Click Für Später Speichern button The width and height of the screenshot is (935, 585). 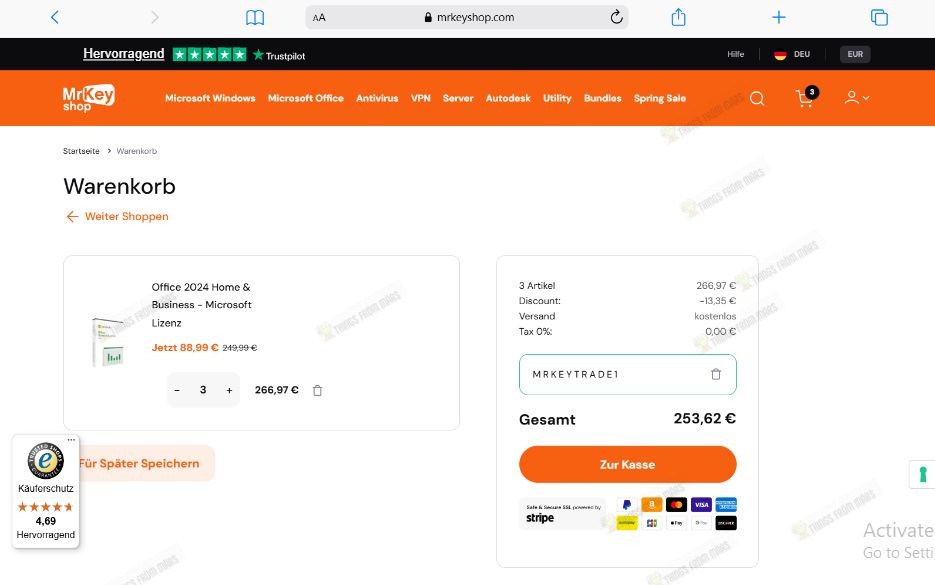click(144, 463)
